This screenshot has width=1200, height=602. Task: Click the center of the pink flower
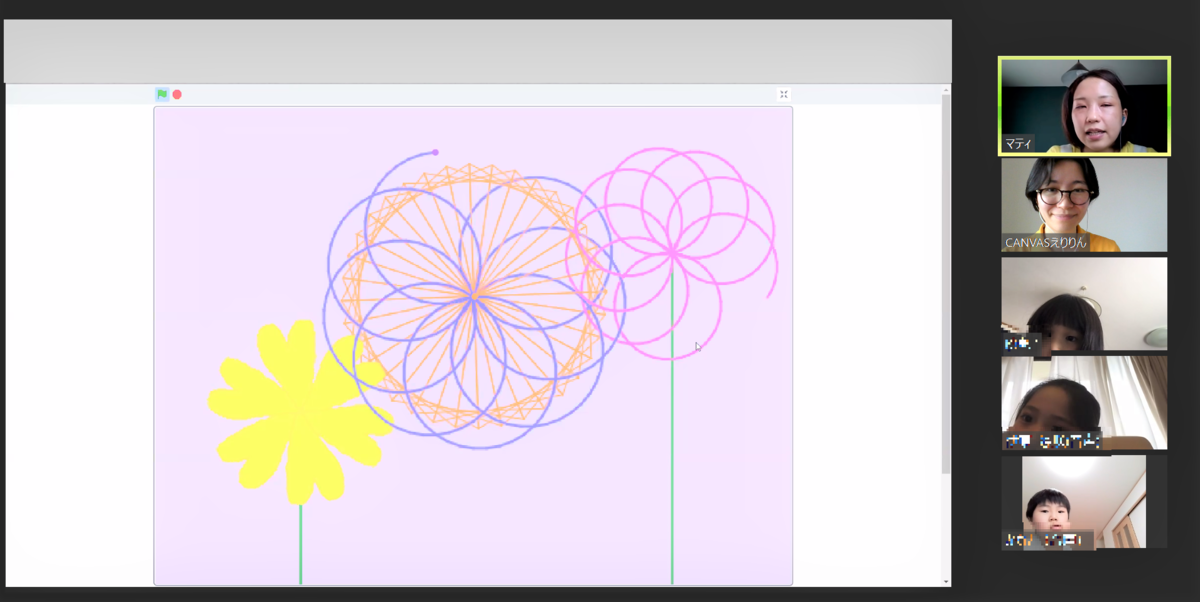click(x=673, y=253)
